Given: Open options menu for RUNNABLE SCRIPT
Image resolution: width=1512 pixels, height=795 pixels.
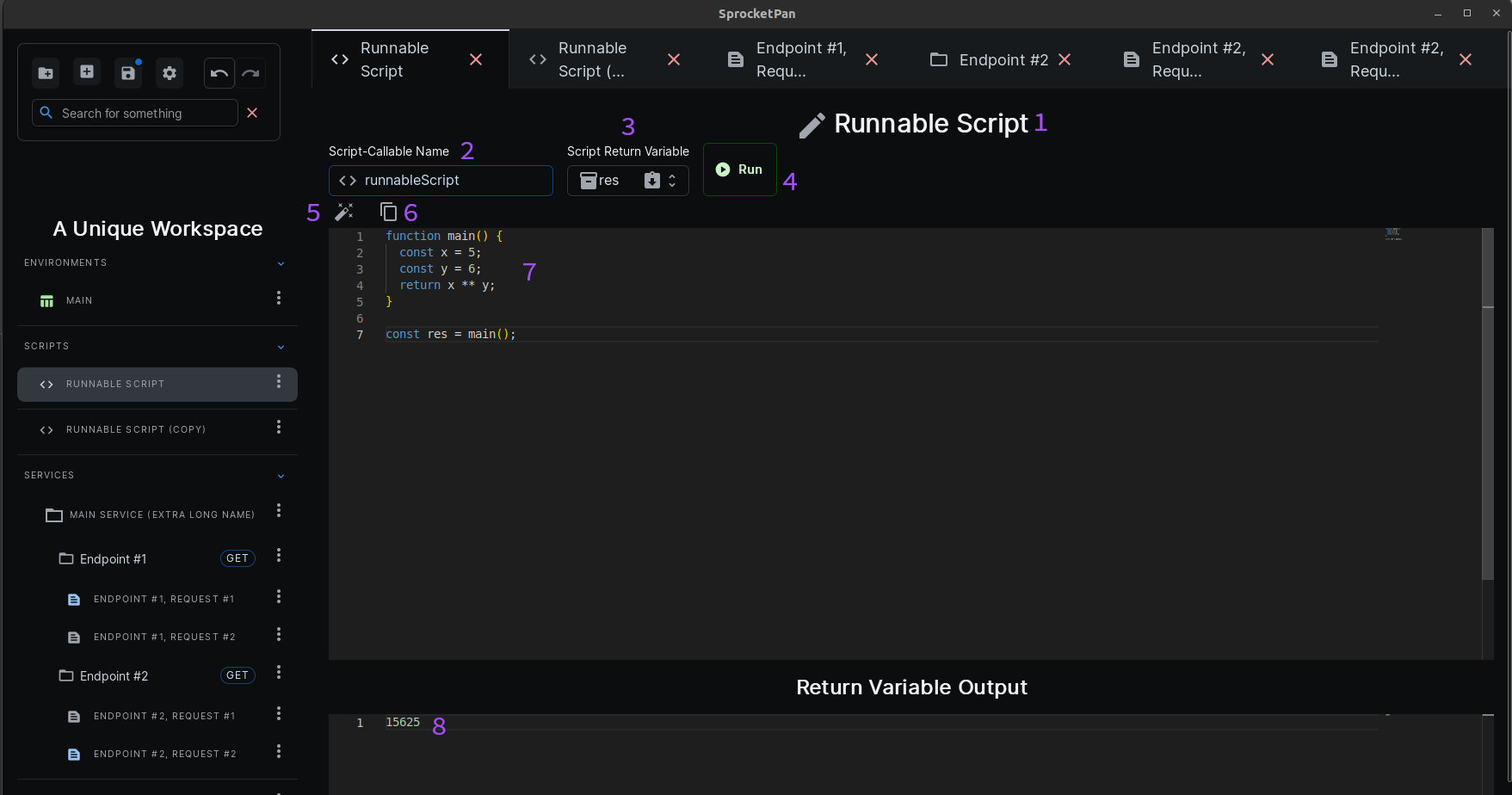Looking at the screenshot, I should [x=279, y=381].
